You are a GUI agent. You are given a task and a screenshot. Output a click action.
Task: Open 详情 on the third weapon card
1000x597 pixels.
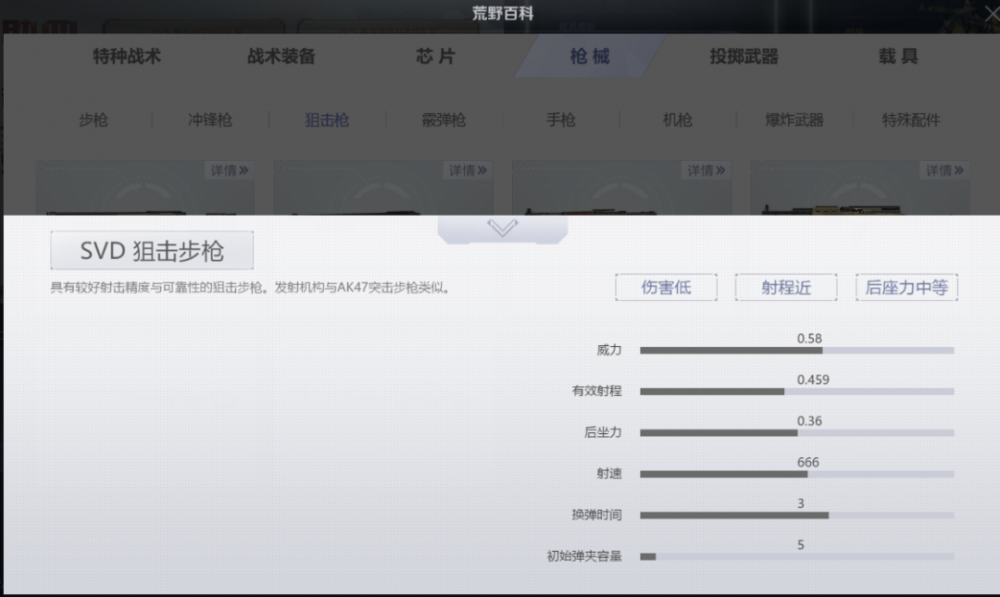706,170
